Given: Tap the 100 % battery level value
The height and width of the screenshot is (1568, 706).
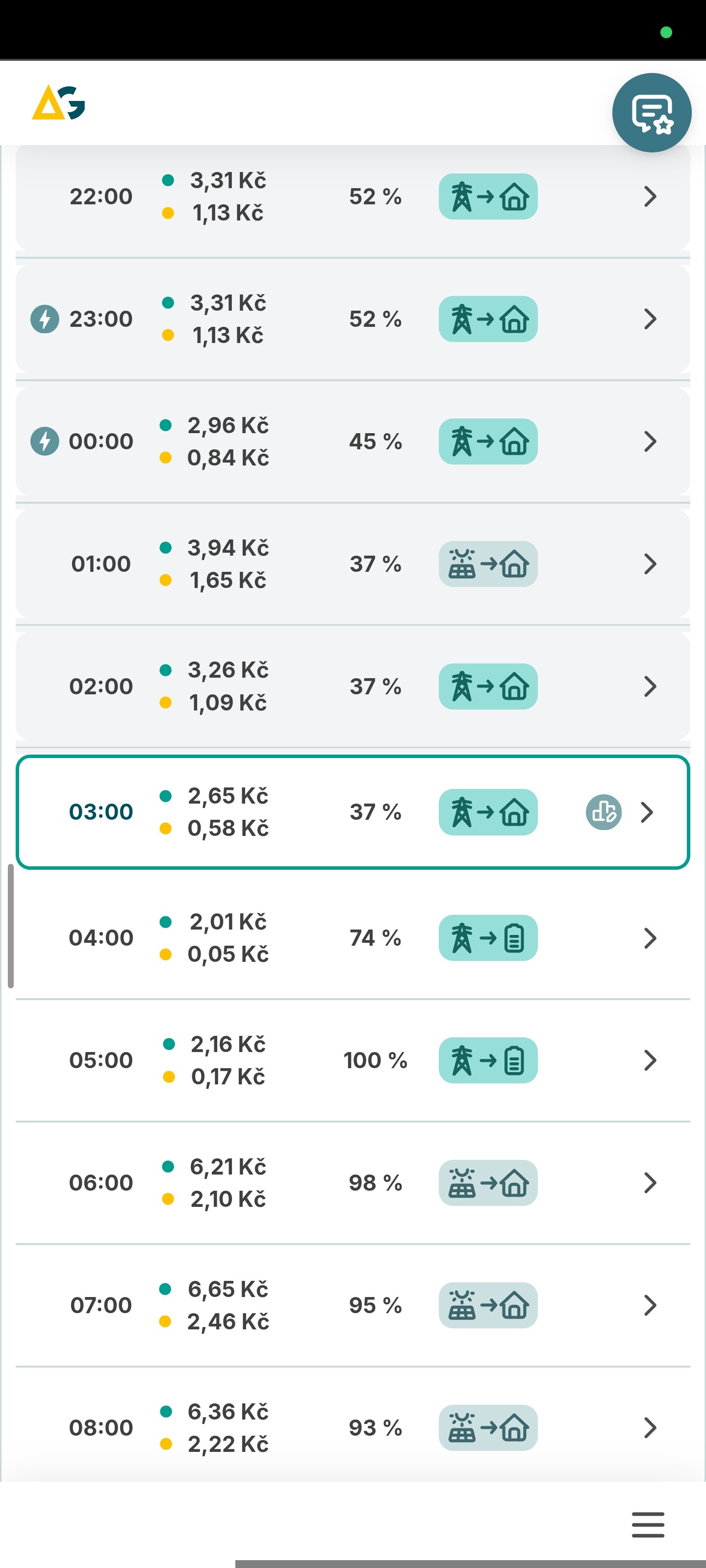Looking at the screenshot, I should 375,1060.
